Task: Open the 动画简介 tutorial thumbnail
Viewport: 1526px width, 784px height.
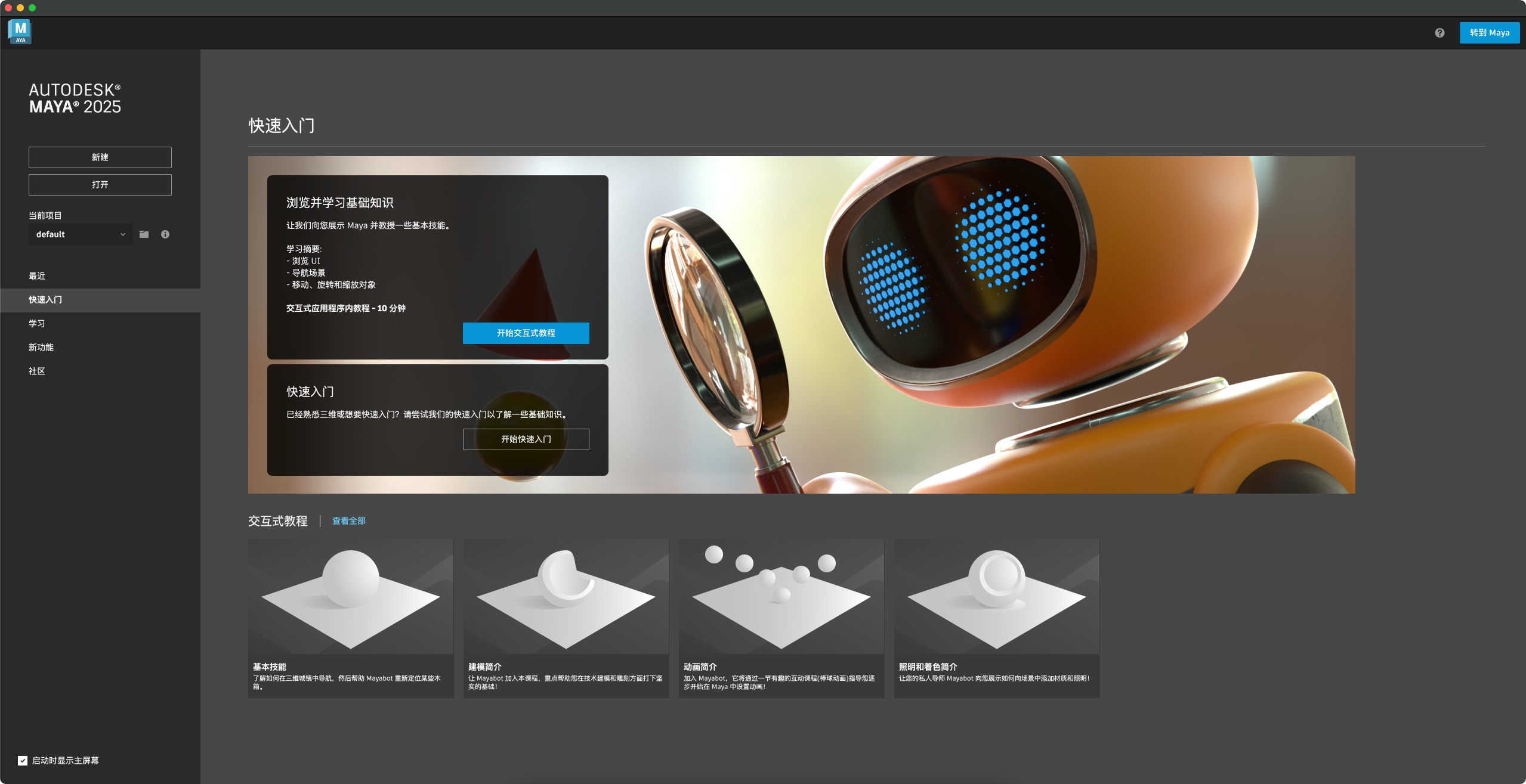Action: coord(781,597)
